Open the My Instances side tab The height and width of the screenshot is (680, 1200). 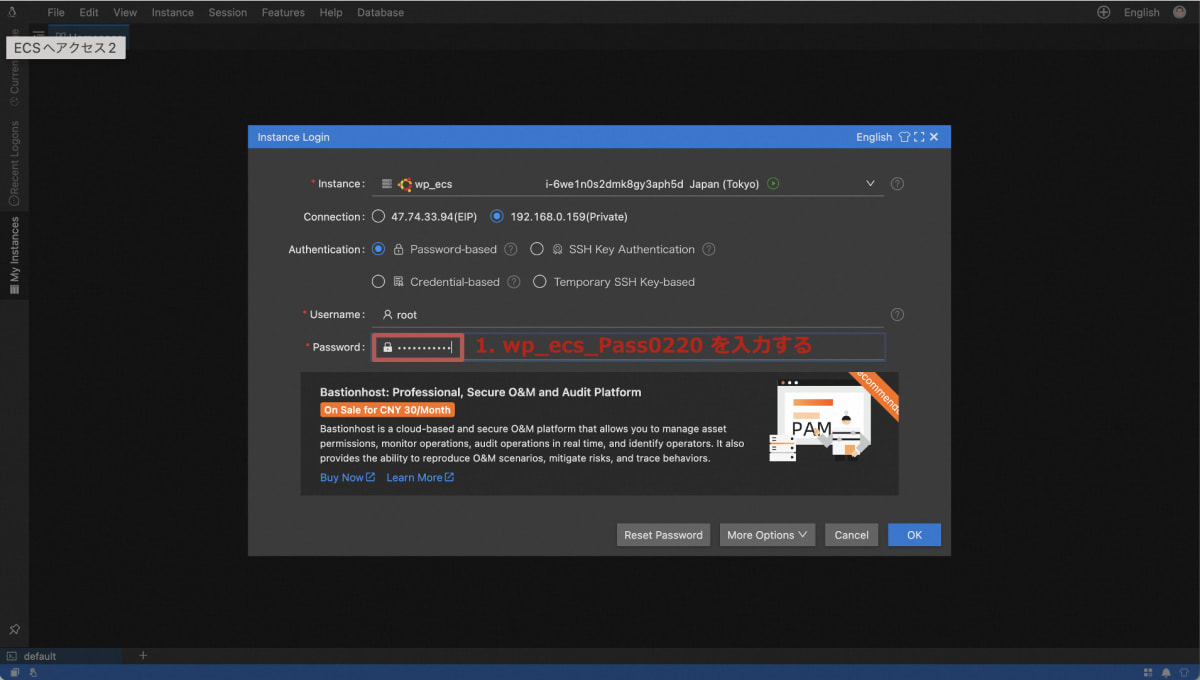click(x=14, y=255)
